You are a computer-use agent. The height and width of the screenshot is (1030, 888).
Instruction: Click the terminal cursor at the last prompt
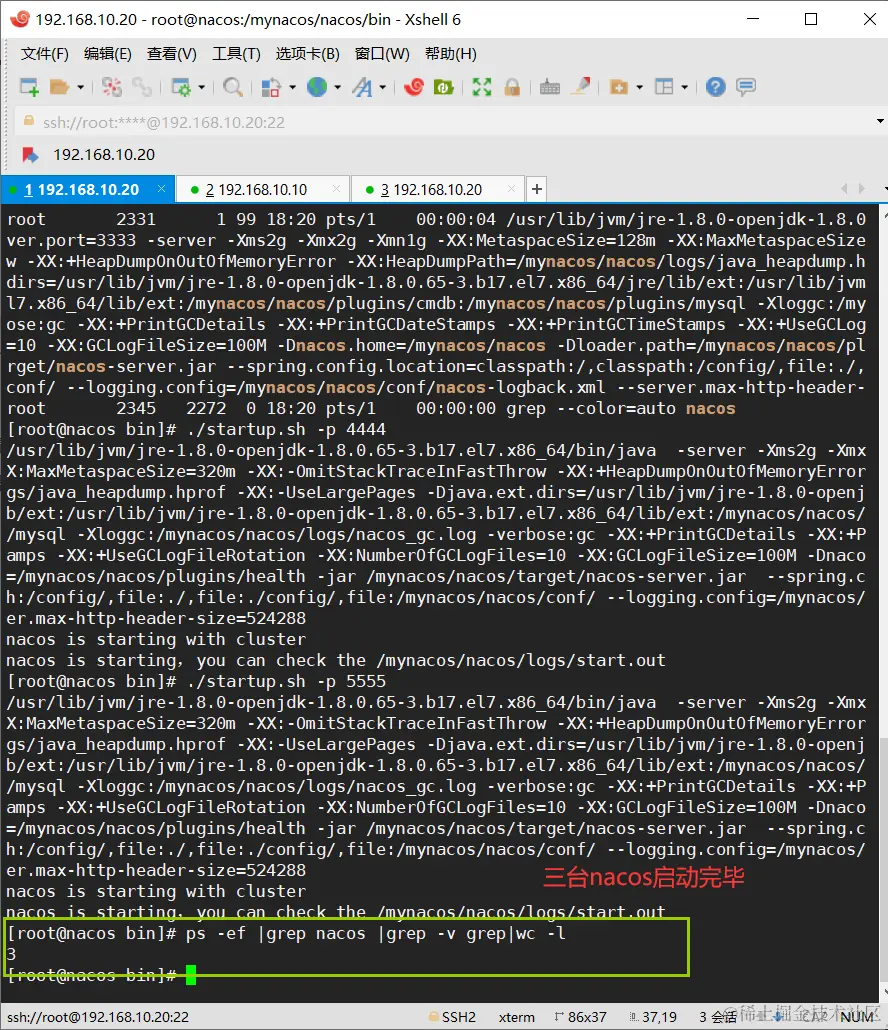[x=191, y=975]
